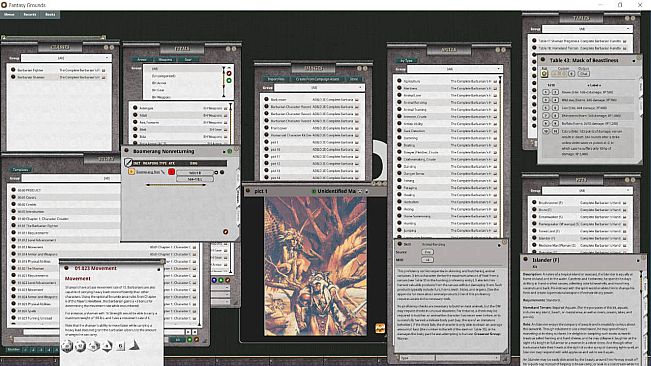651x366 pixels.
Task: Click link icon in Islander (F) title bar
Action: [x=525, y=260]
